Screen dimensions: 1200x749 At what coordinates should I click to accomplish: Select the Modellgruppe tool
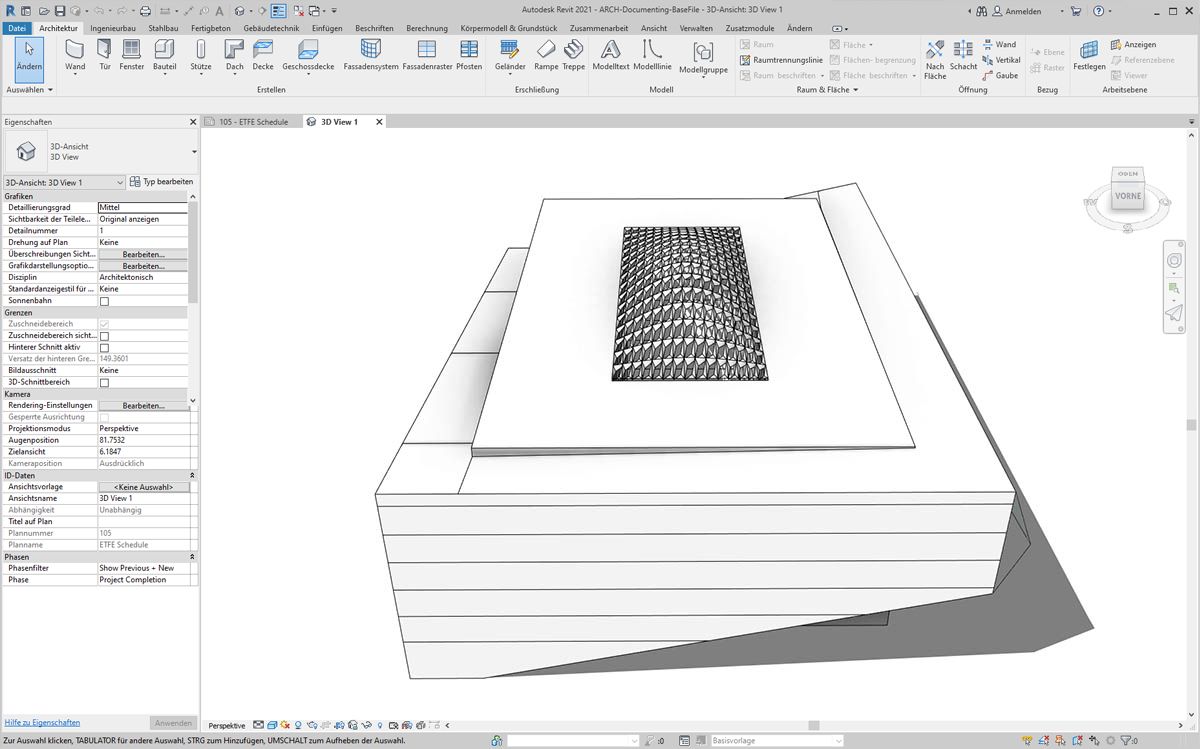703,59
